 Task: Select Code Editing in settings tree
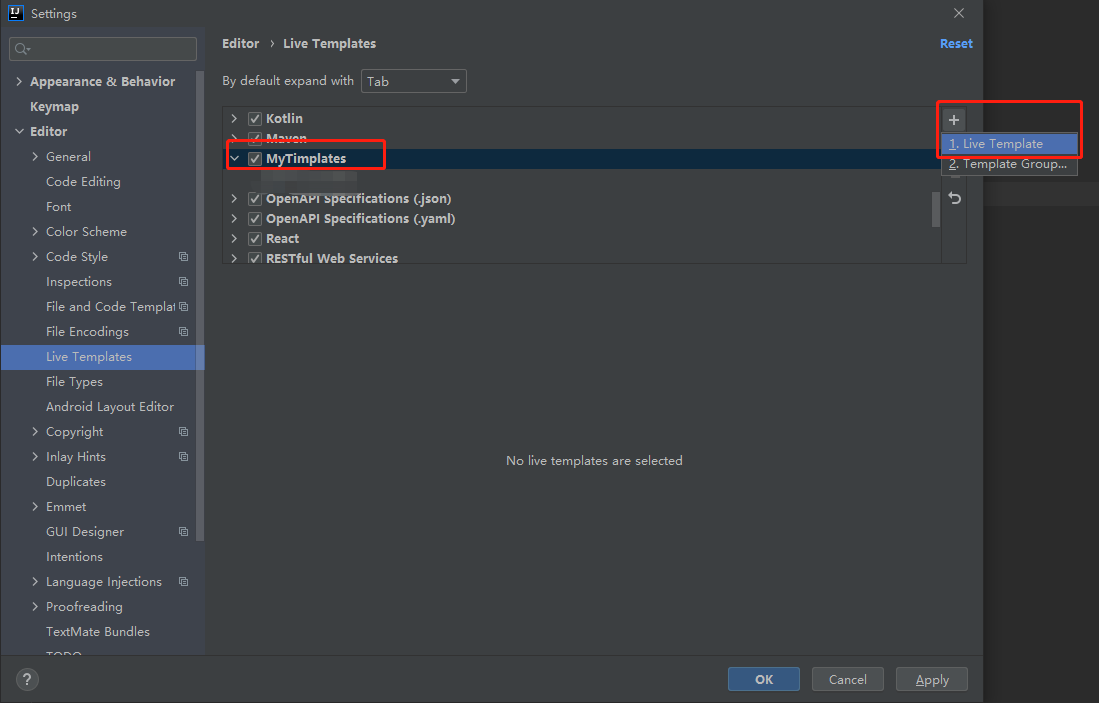pos(83,182)
